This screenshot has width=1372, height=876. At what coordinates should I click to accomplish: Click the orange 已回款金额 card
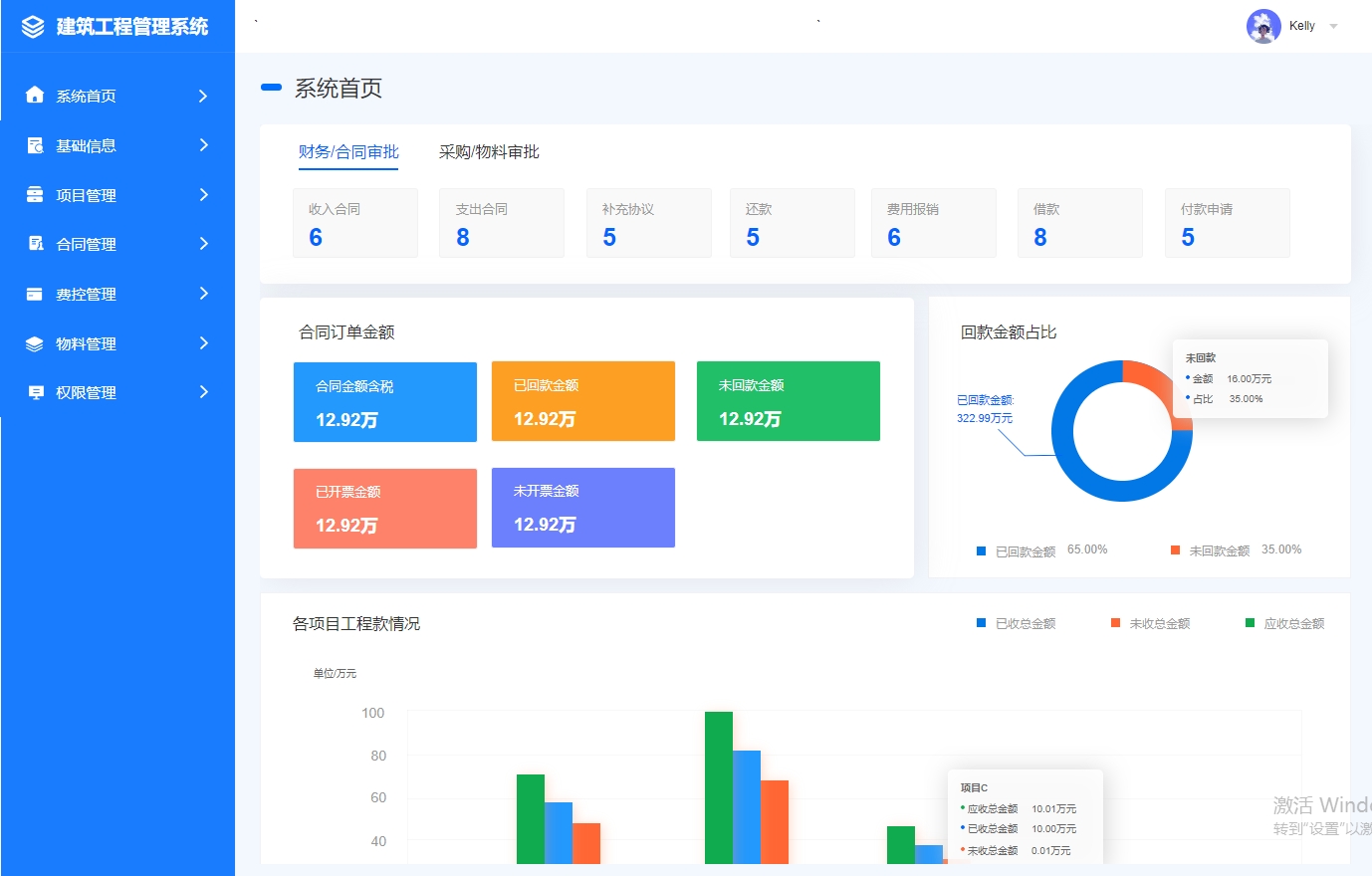point(583,401)
